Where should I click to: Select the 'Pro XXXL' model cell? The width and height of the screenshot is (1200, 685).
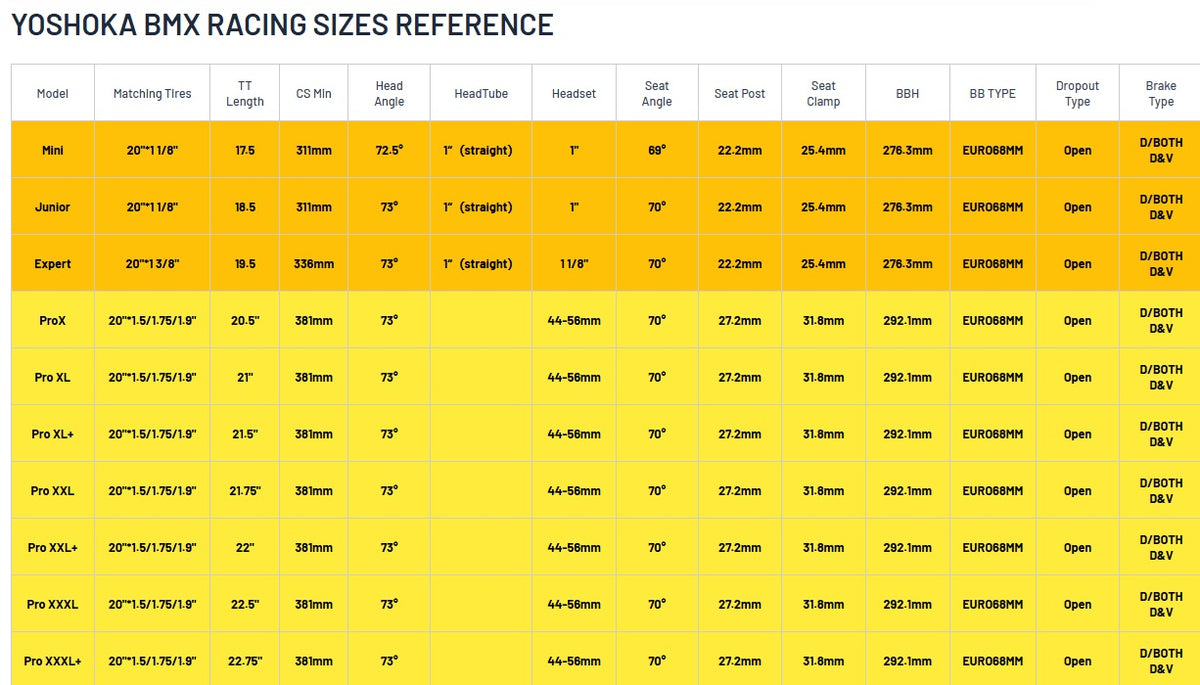[x=53, y=604]
